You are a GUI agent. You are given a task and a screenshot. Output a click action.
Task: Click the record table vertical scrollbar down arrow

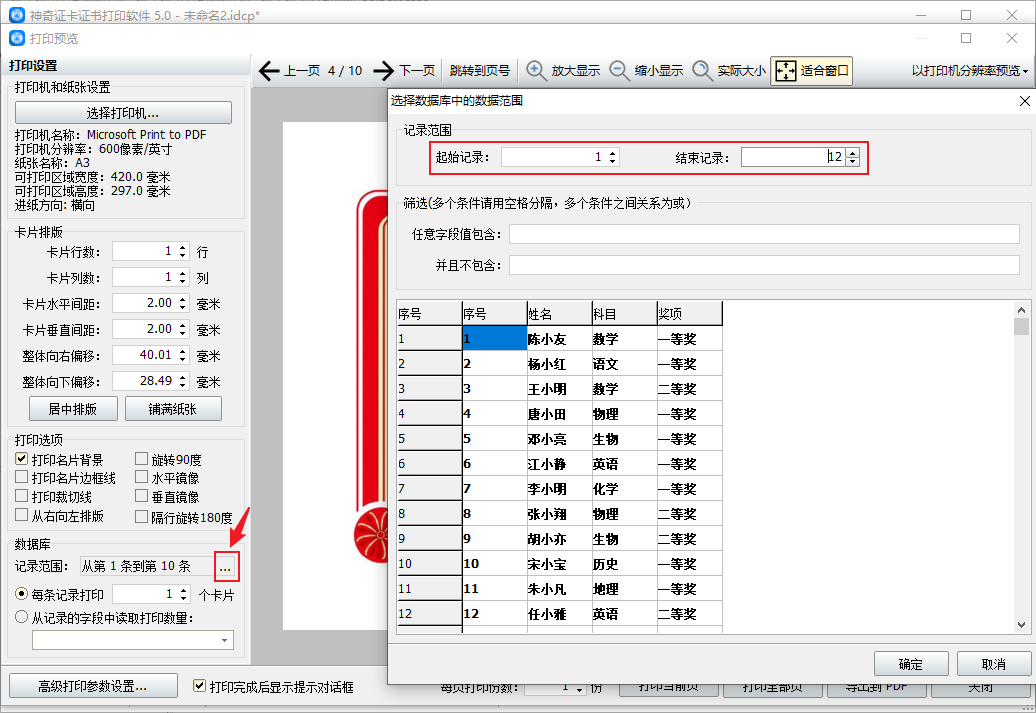coord(1021,624)
